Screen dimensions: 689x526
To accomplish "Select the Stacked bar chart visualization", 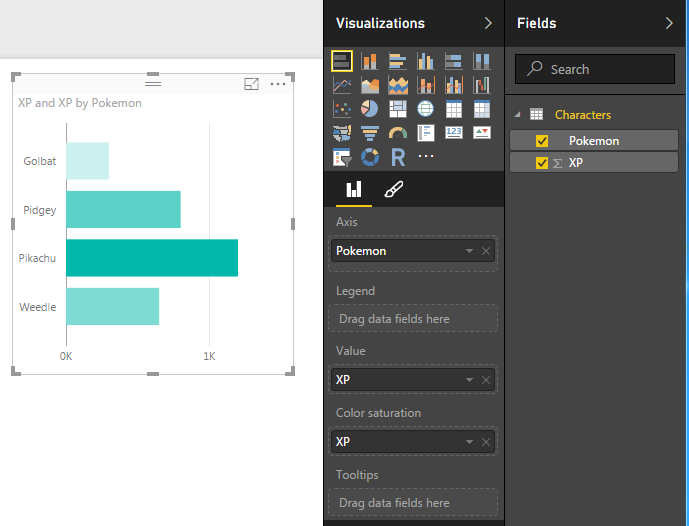I will (x=342, y=61).
